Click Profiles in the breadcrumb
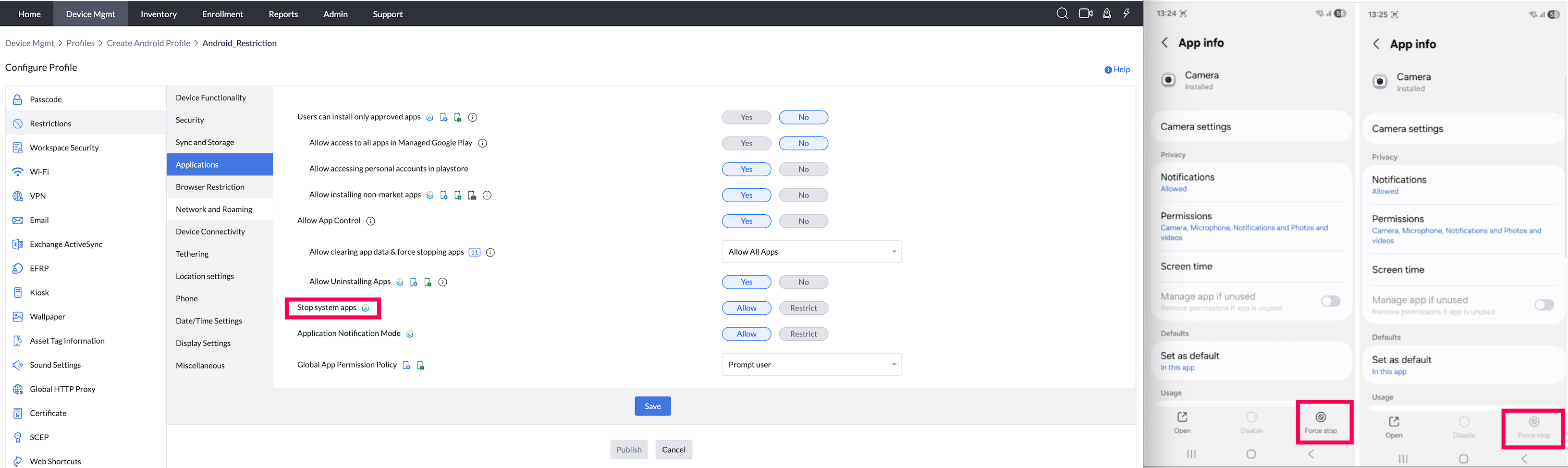Image resolution: width=1568 pixels, height=468 pixels. (80, 43)
